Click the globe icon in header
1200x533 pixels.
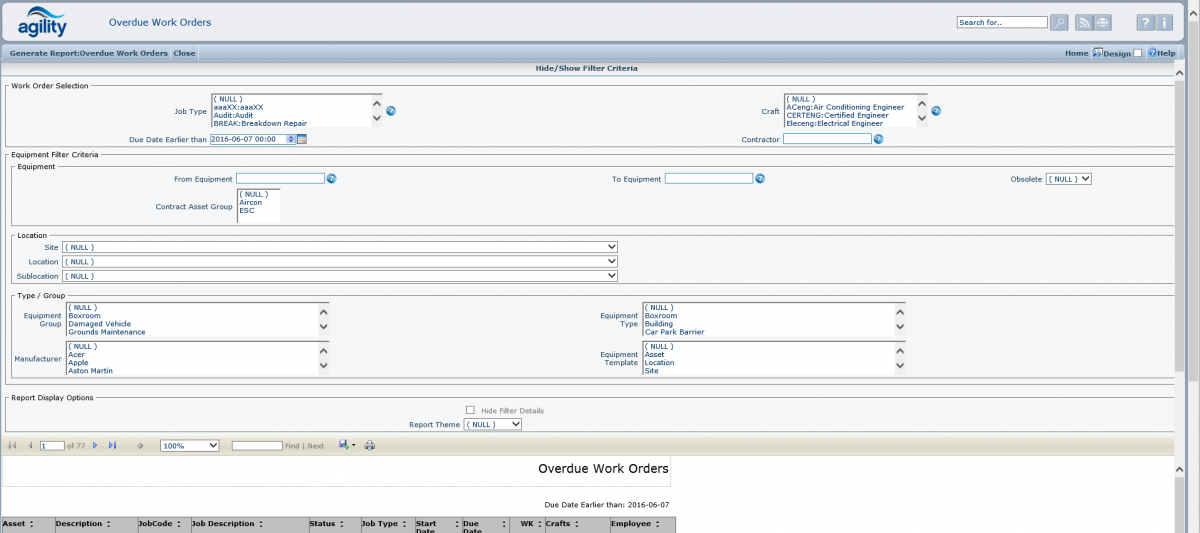pos(1102,22)
